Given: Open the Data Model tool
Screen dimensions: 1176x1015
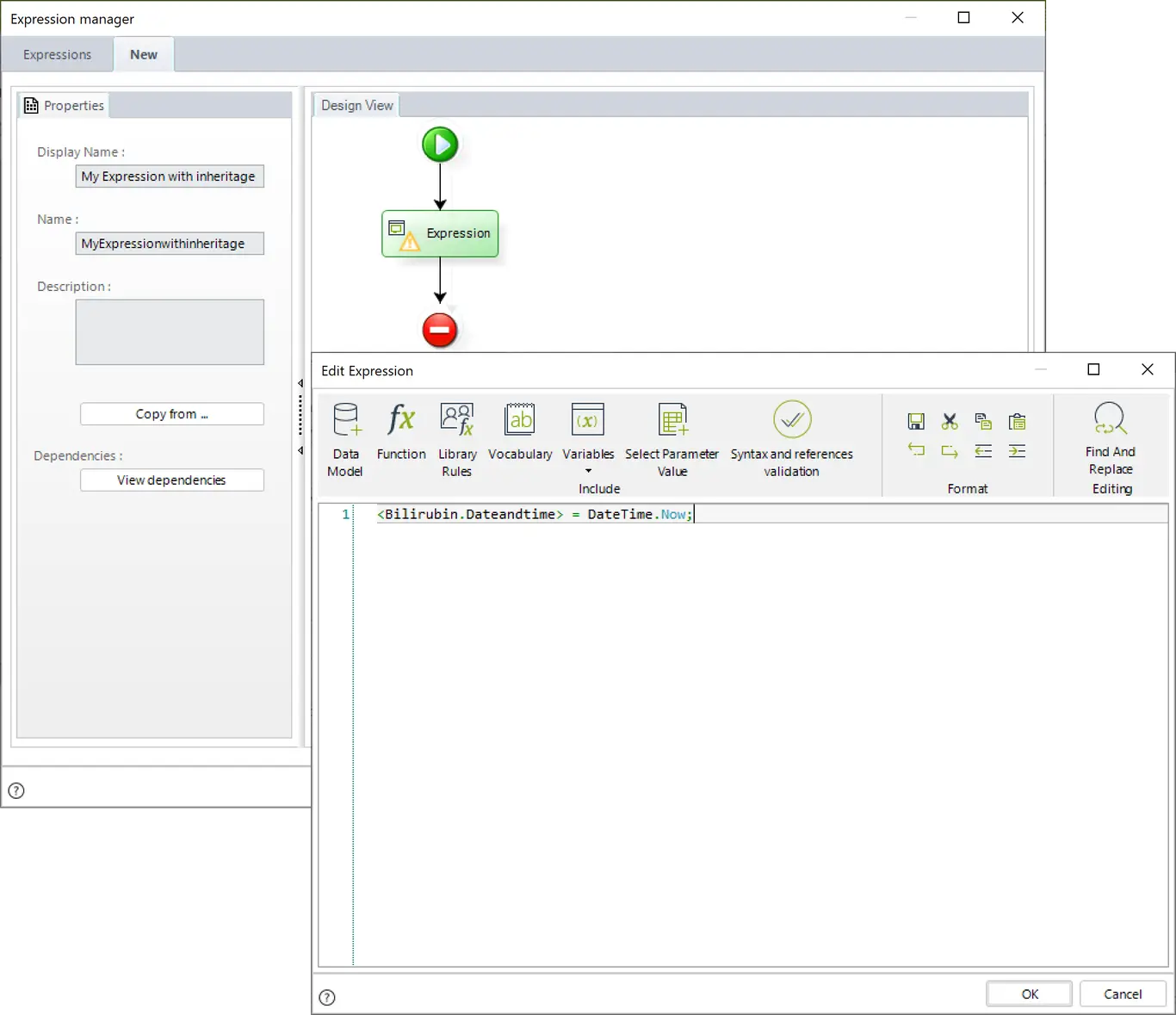Looking at the screenshot, I should point(345,440).
